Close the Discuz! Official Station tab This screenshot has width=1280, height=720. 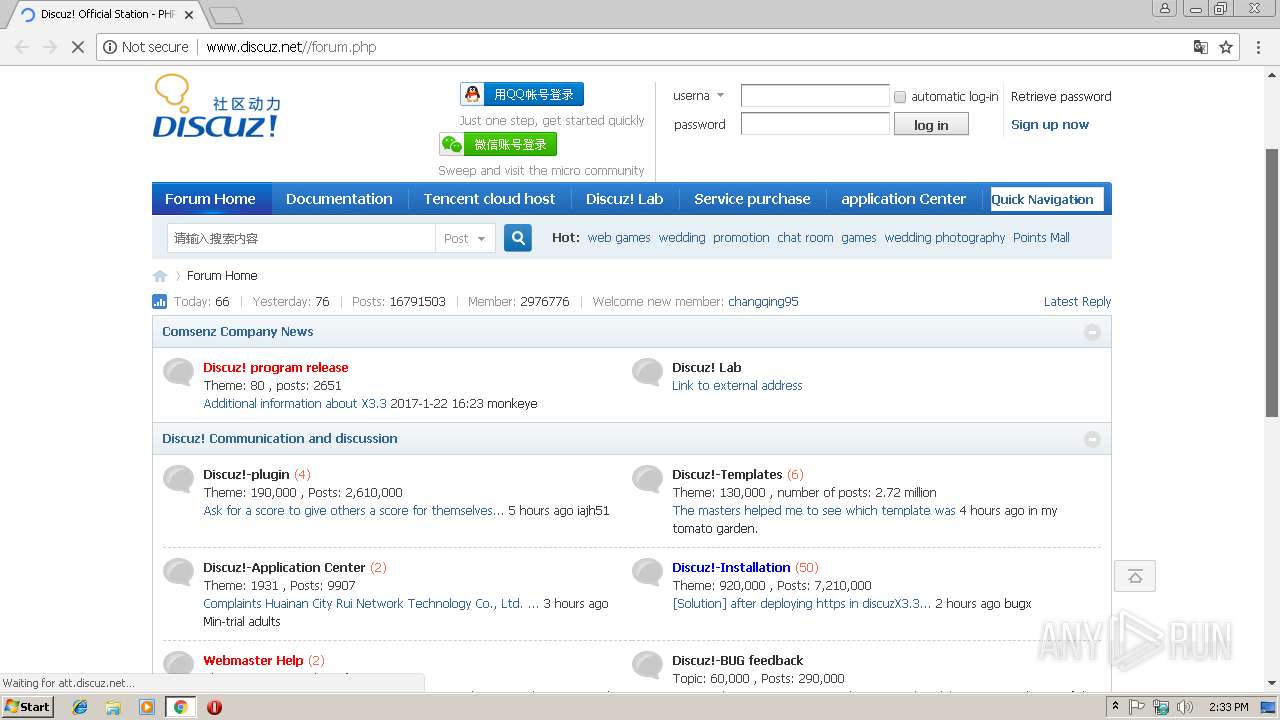189,15
